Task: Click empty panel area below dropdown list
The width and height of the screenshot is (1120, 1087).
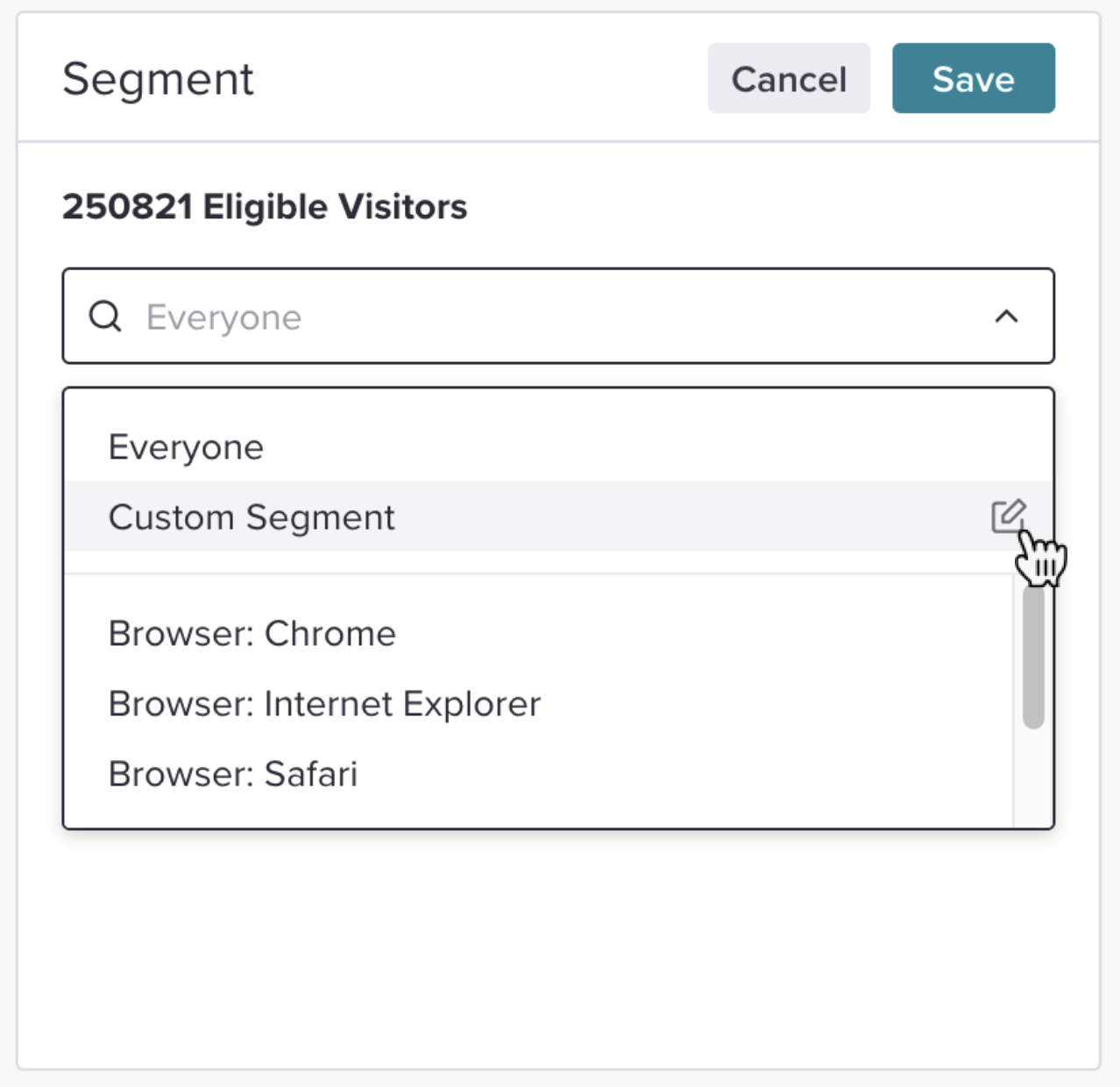Action: pos(558,947)
